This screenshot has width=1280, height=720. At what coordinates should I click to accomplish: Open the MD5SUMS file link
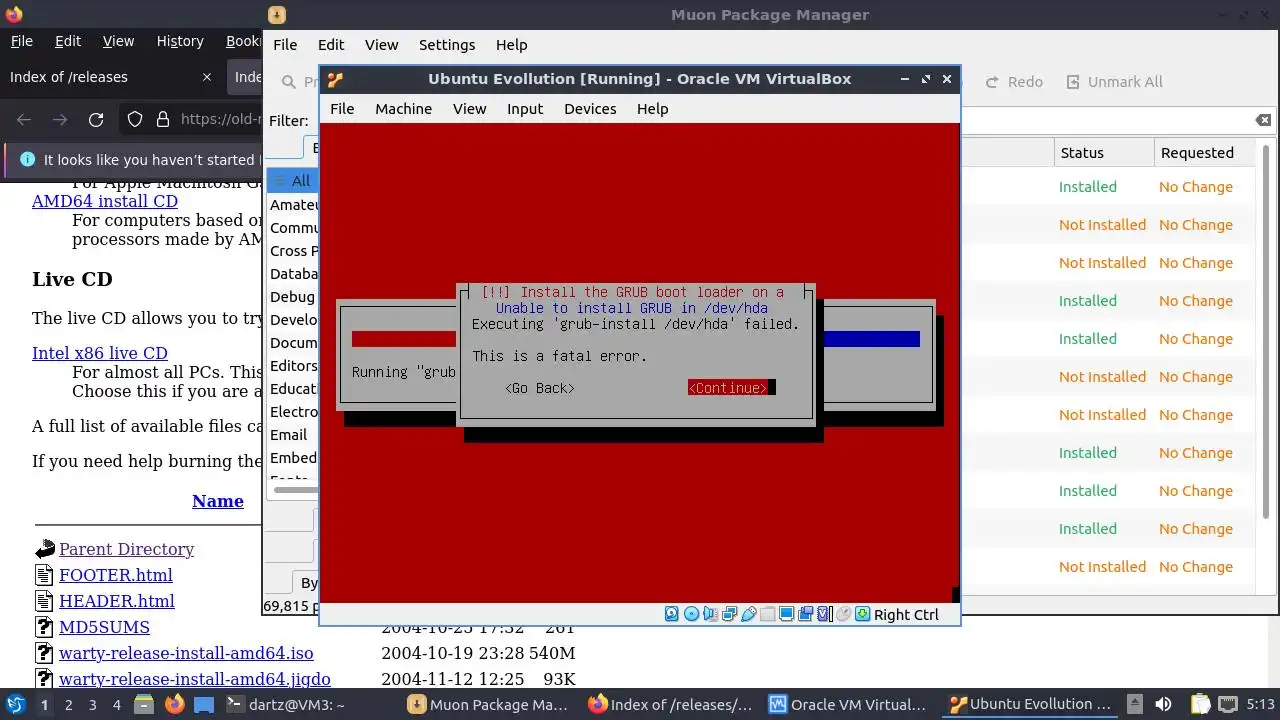(104, 627)
